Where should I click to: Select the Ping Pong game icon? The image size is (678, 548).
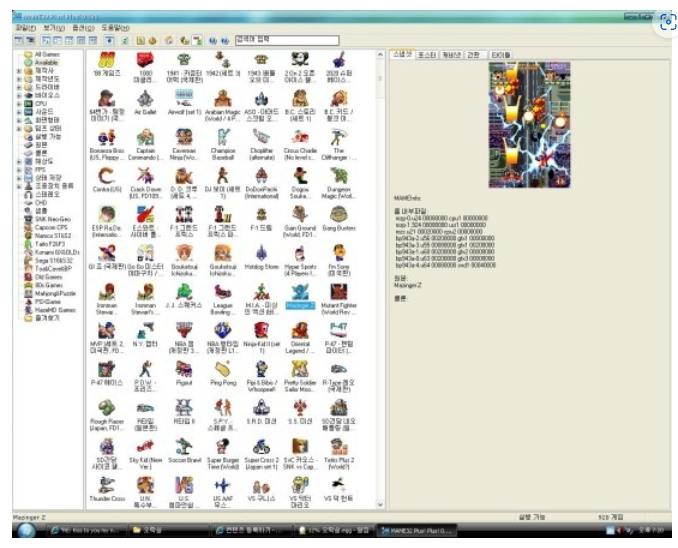point(223,374)
